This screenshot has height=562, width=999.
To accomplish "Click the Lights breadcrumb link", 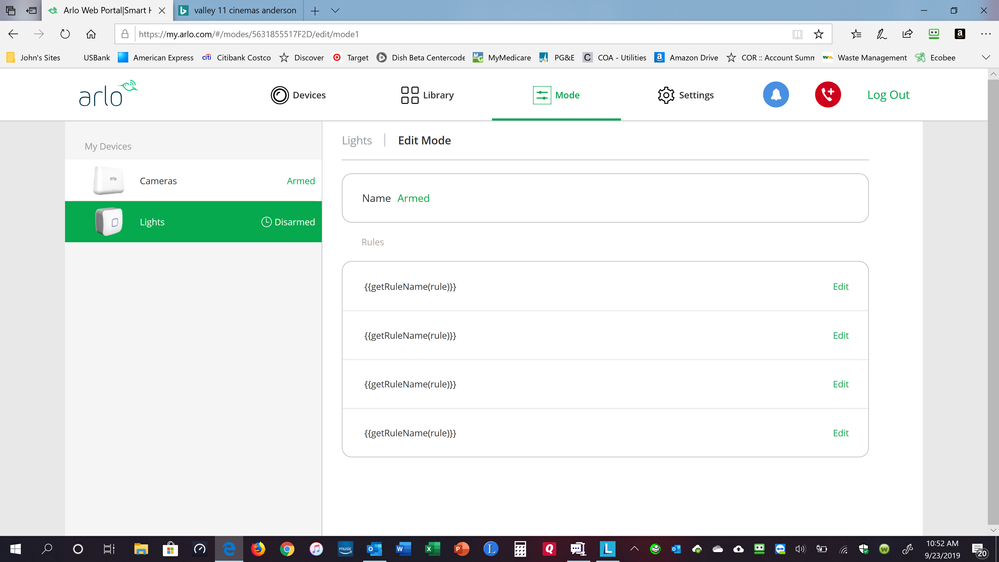I will pos(357,140).
